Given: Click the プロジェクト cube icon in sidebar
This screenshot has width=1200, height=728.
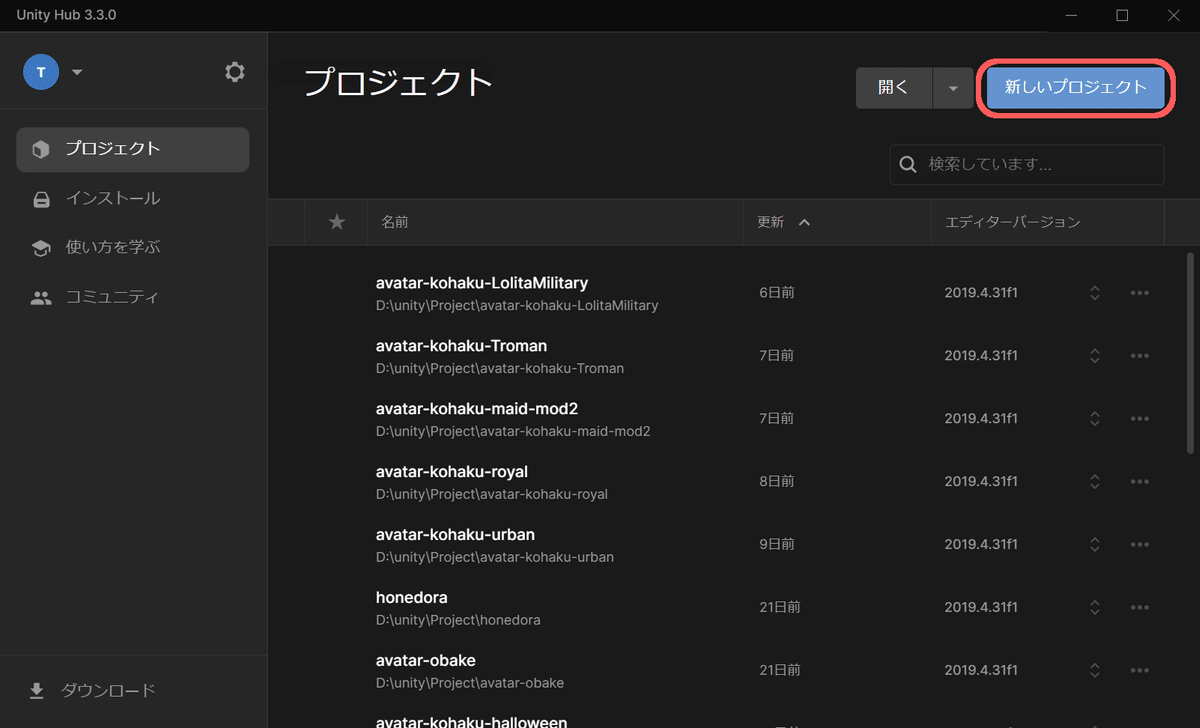Looking at the screenshot, I should point(41,149).
